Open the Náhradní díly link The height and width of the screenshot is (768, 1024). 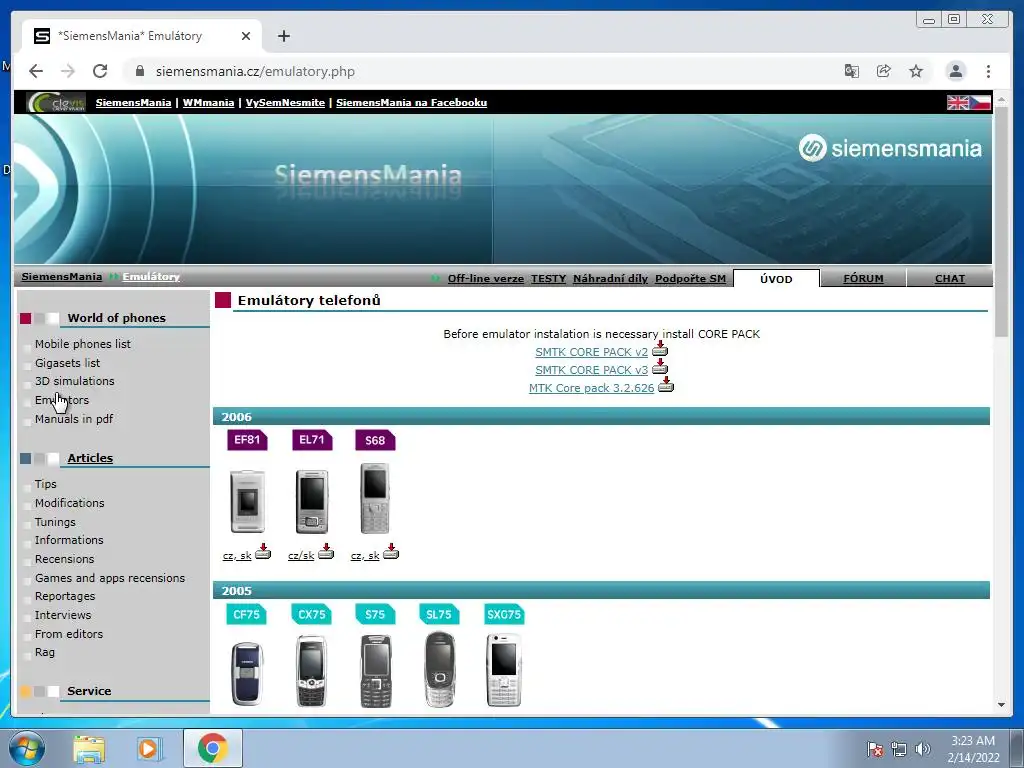[611, 279]
